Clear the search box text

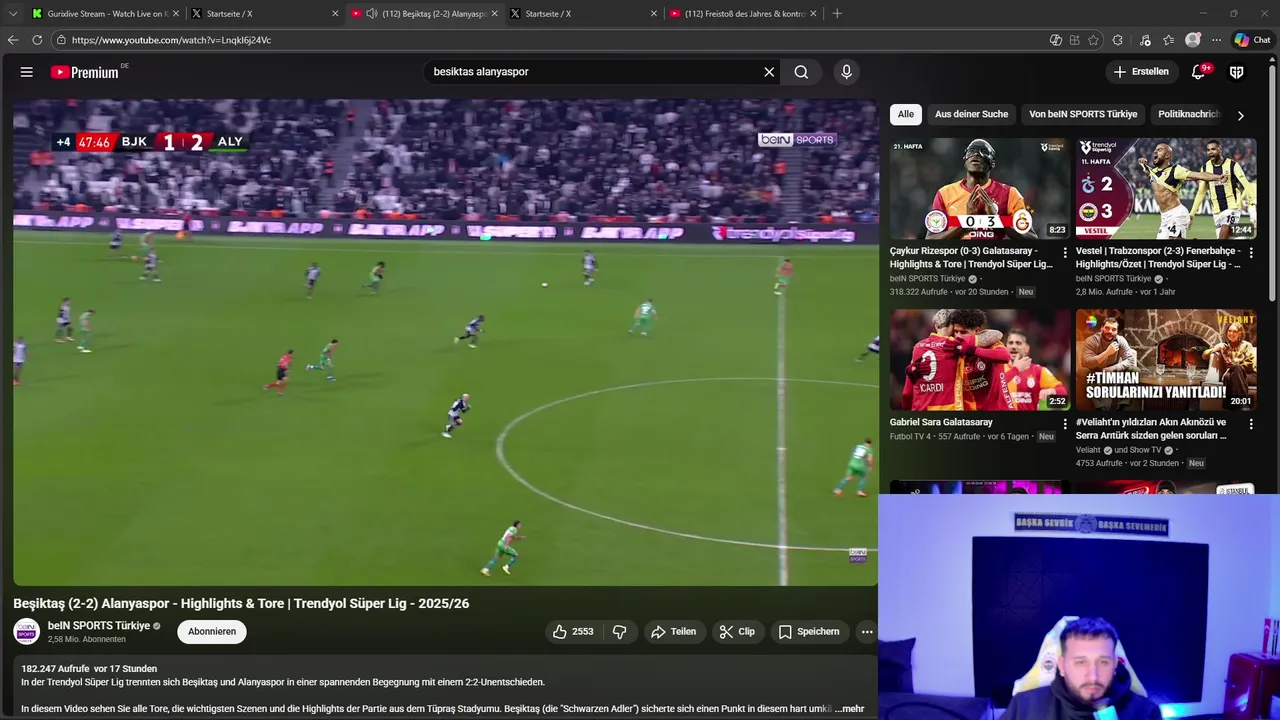[x=769, y=72]
